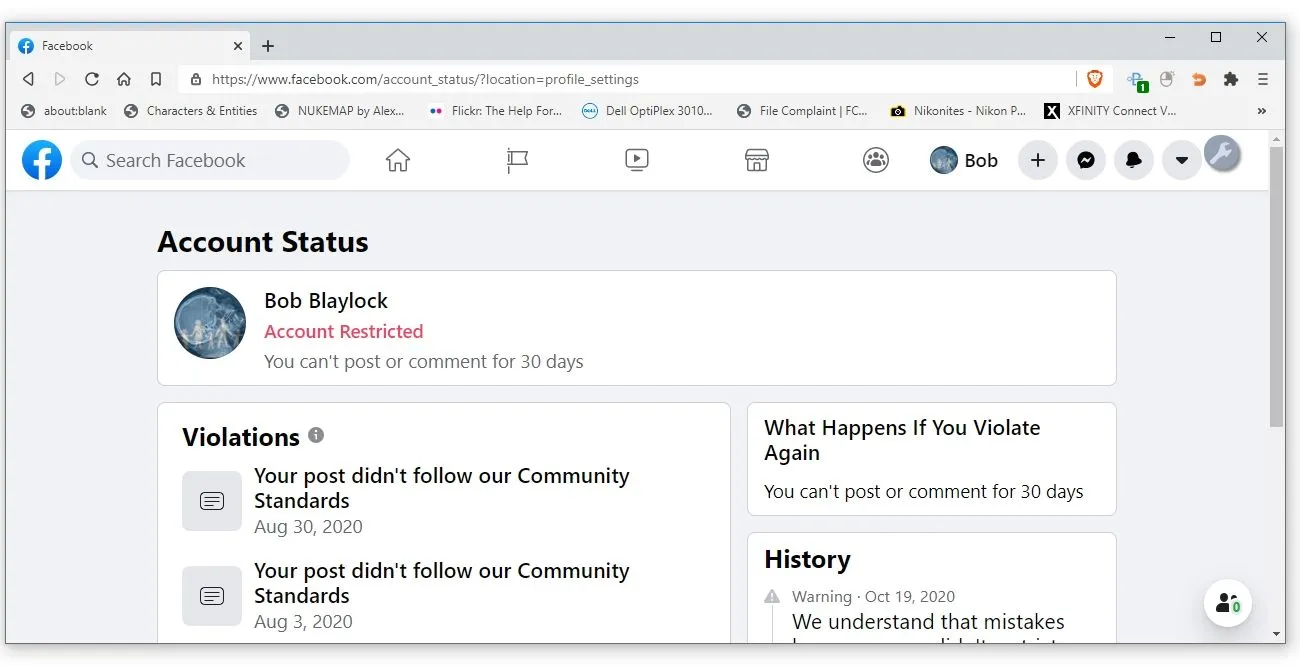Viewport: 1300px width, 667px height.
Task: Open the NUKEMAP bookmark
Action: pyautogui.click(x=340, y=111)
